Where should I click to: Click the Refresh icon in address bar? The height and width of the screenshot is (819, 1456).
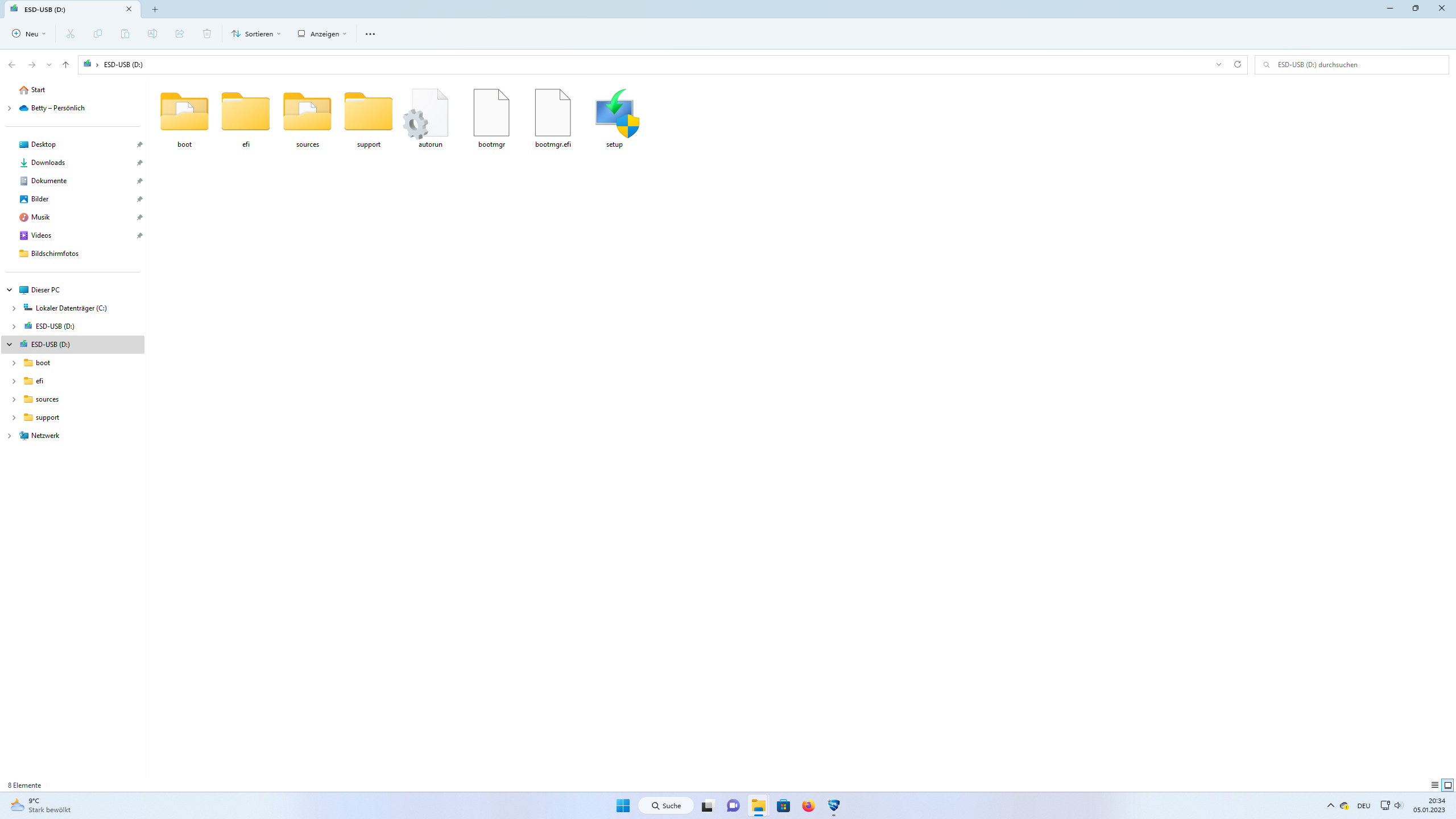click(1237, 64)
